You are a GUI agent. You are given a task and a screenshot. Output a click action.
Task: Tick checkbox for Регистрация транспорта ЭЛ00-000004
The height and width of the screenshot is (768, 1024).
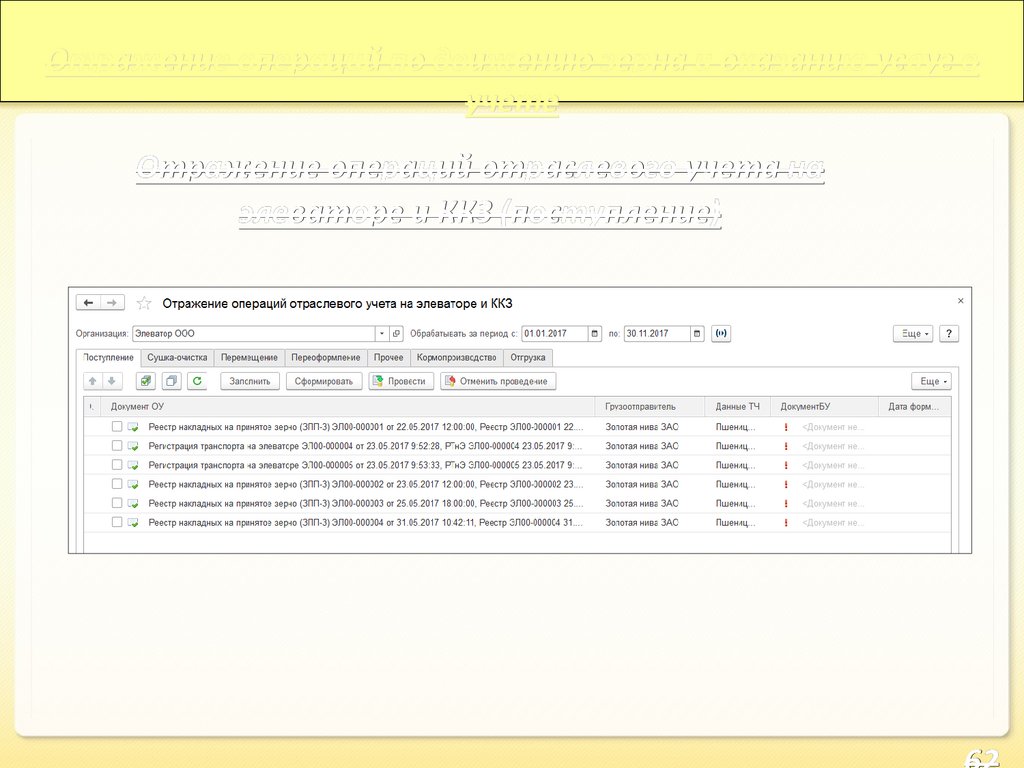(x=117, y=445)
